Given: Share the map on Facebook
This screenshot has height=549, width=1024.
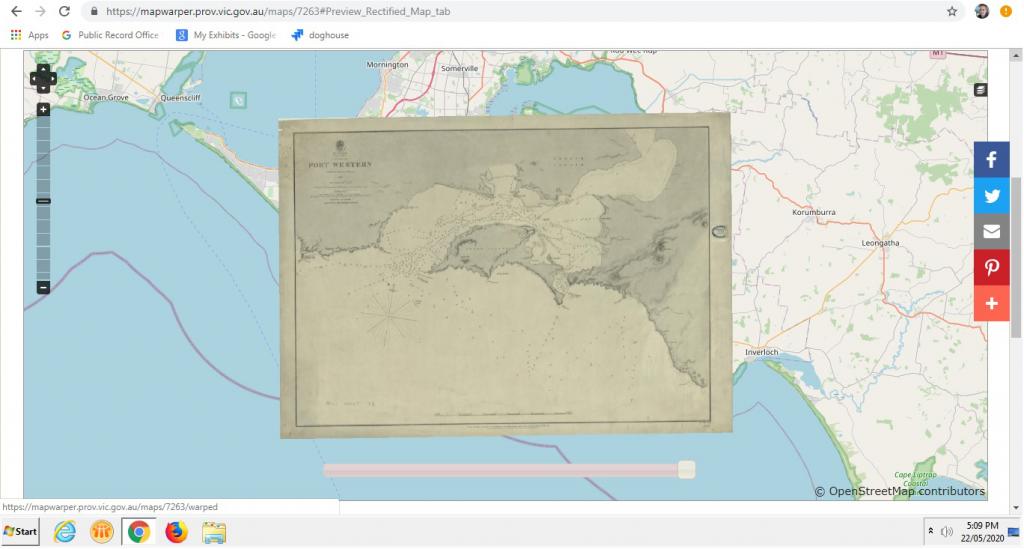Looking at the screenshot, I should tap(991, 160).
